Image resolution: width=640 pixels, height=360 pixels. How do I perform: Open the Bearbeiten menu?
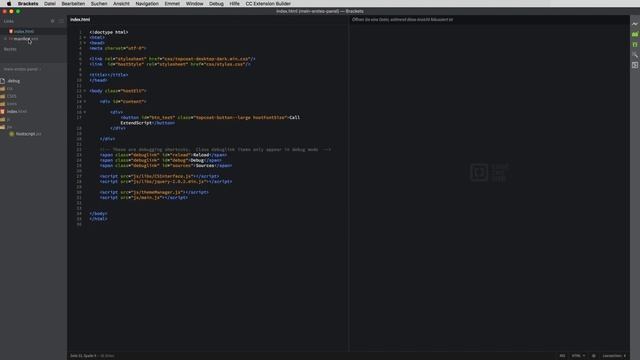73,3
